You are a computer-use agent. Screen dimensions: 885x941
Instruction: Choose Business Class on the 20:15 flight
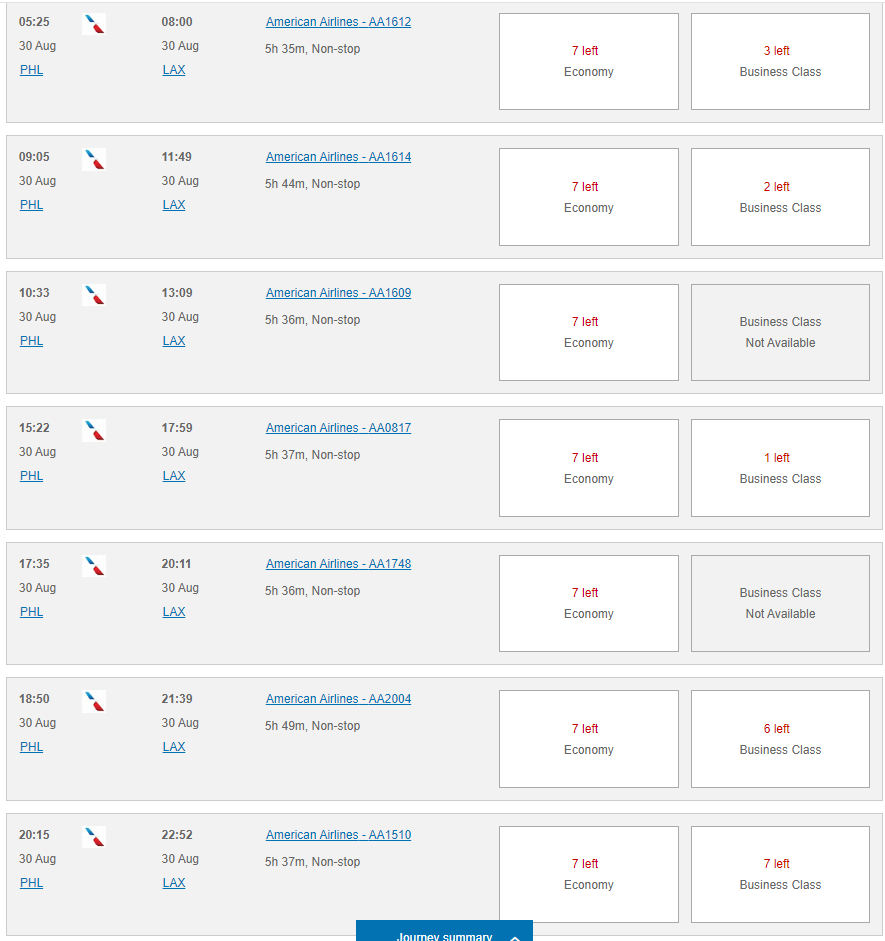pyautogui.click(x=780, y=874)
